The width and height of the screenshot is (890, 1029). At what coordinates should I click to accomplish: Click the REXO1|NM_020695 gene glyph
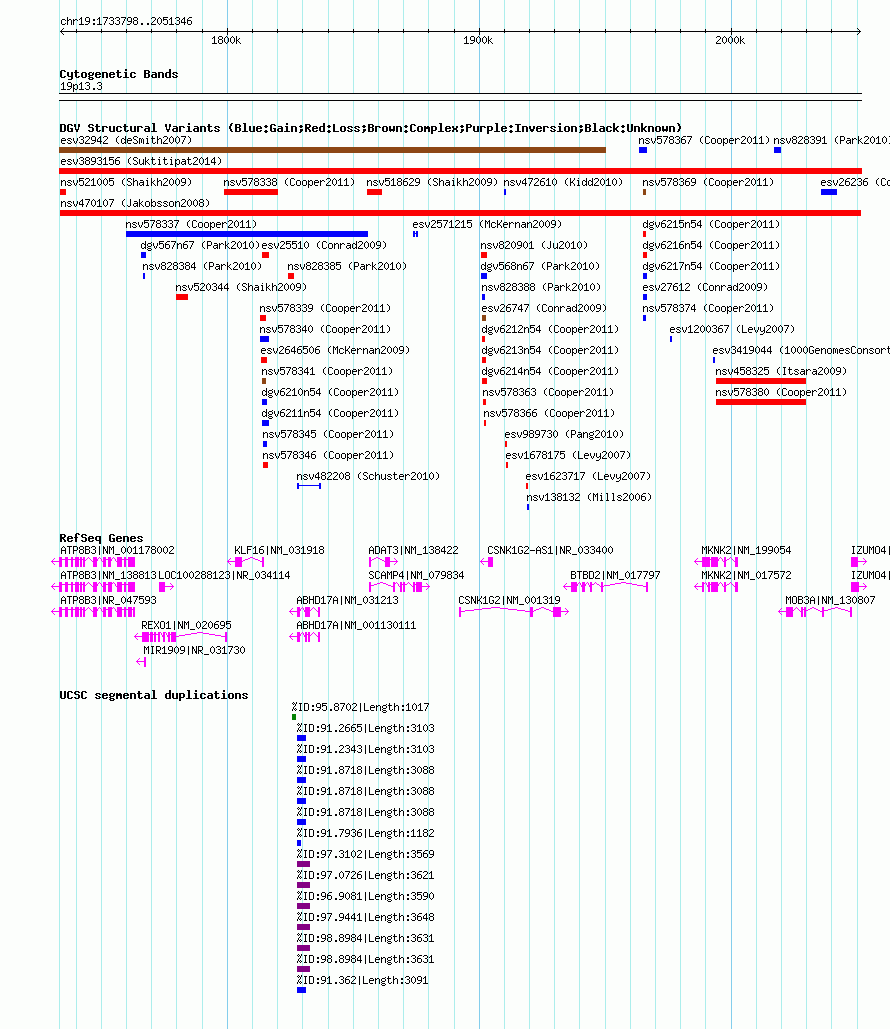click(181, 637)
